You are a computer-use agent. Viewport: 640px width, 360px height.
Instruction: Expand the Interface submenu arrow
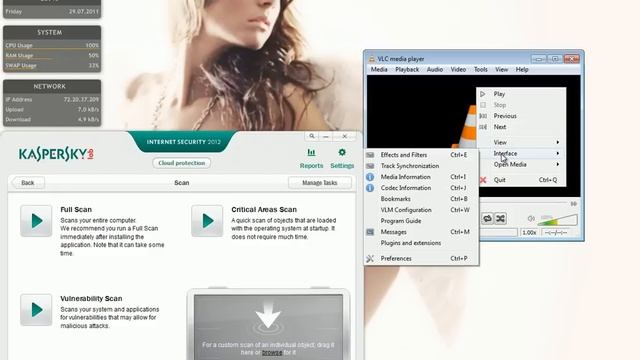558,153
